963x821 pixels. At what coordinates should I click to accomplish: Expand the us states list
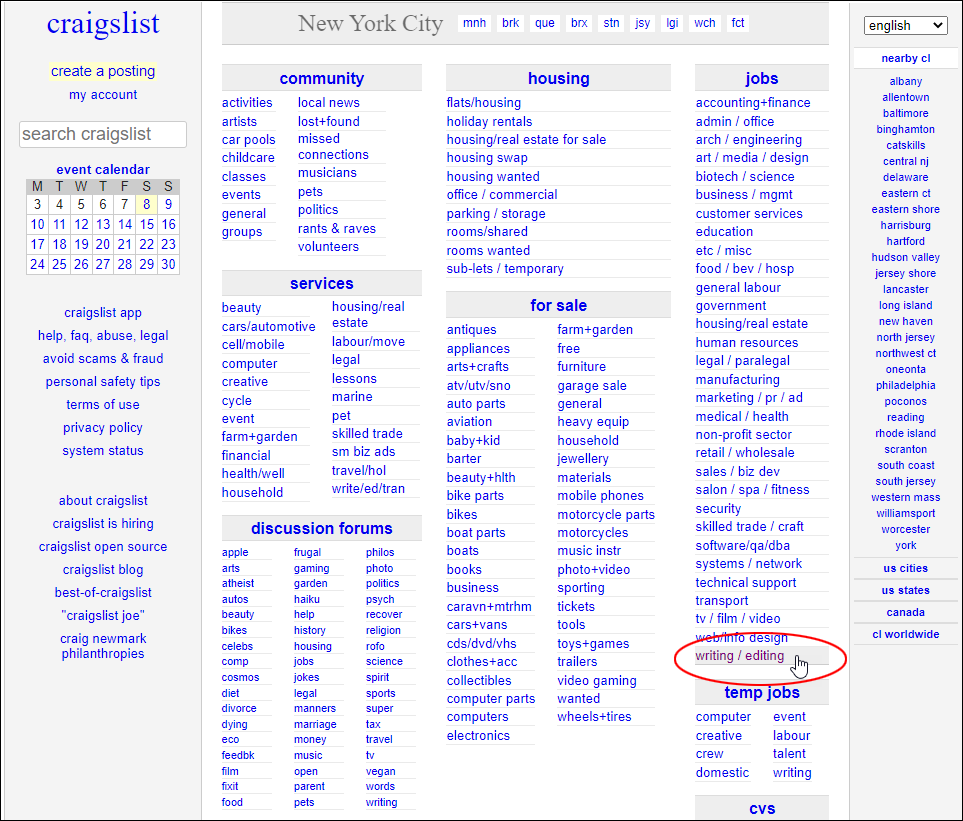pos(905,590)
